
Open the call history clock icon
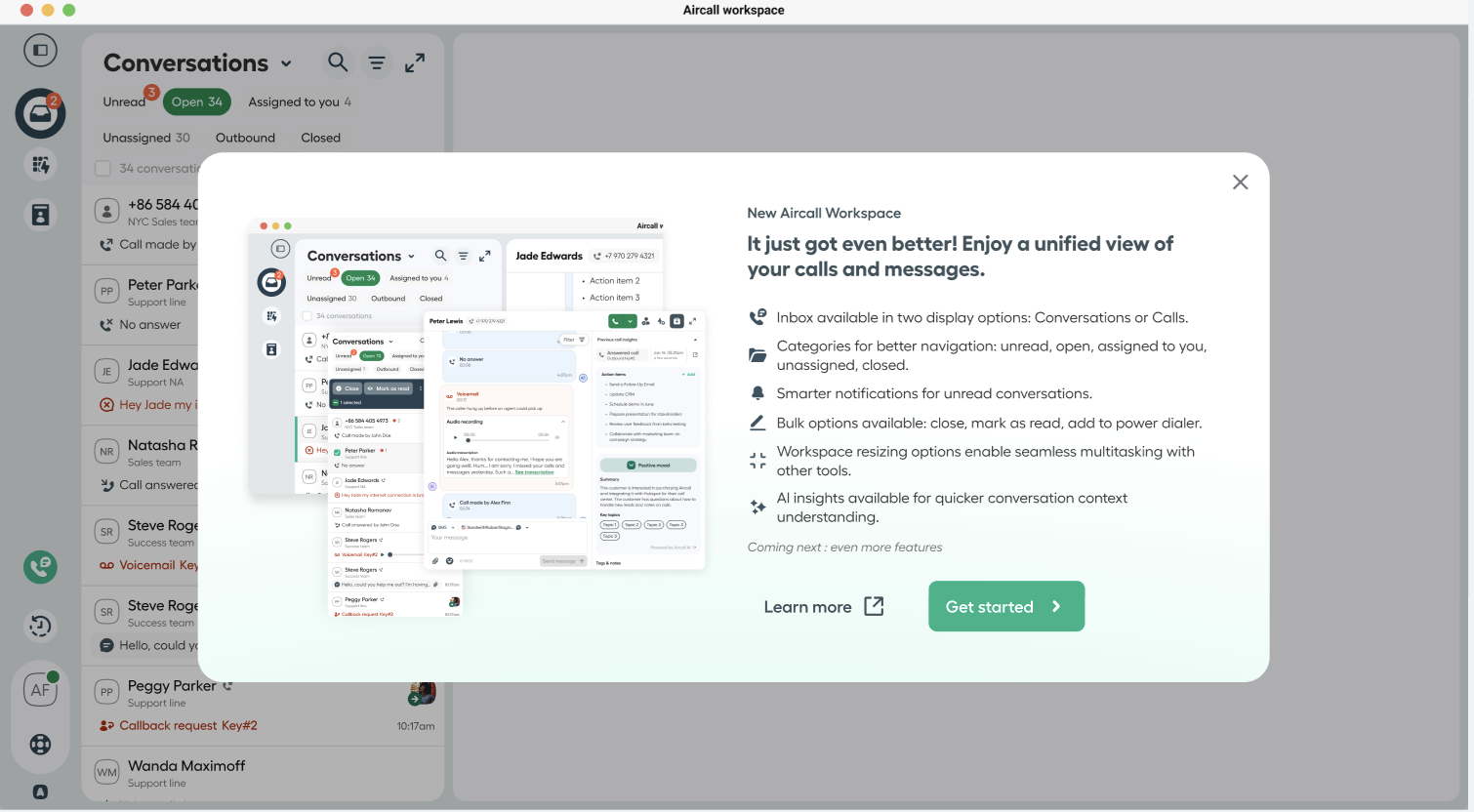coord(40,626)
